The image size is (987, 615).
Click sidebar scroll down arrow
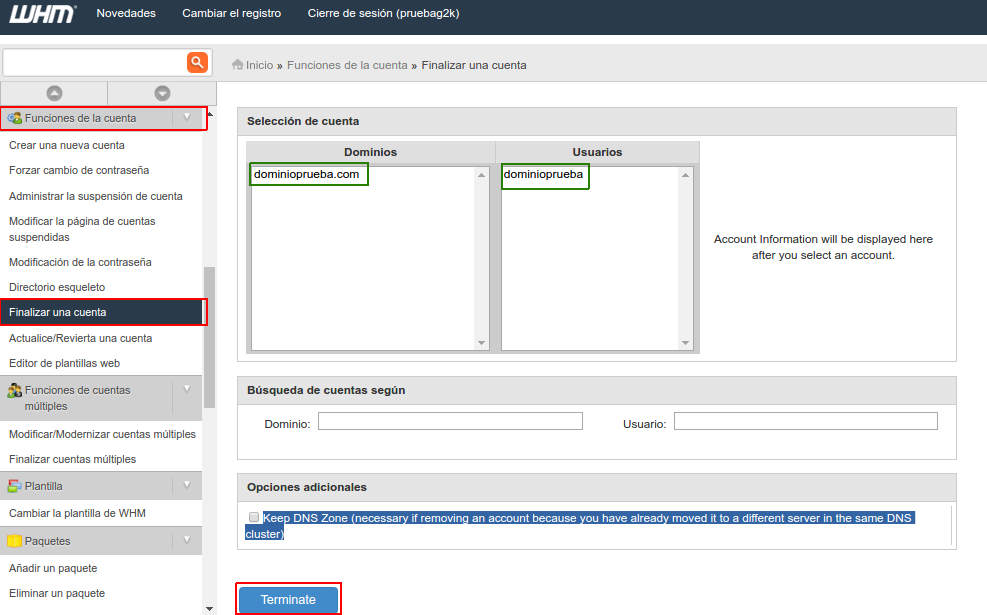pyautogui.click(x=210, y=609)
